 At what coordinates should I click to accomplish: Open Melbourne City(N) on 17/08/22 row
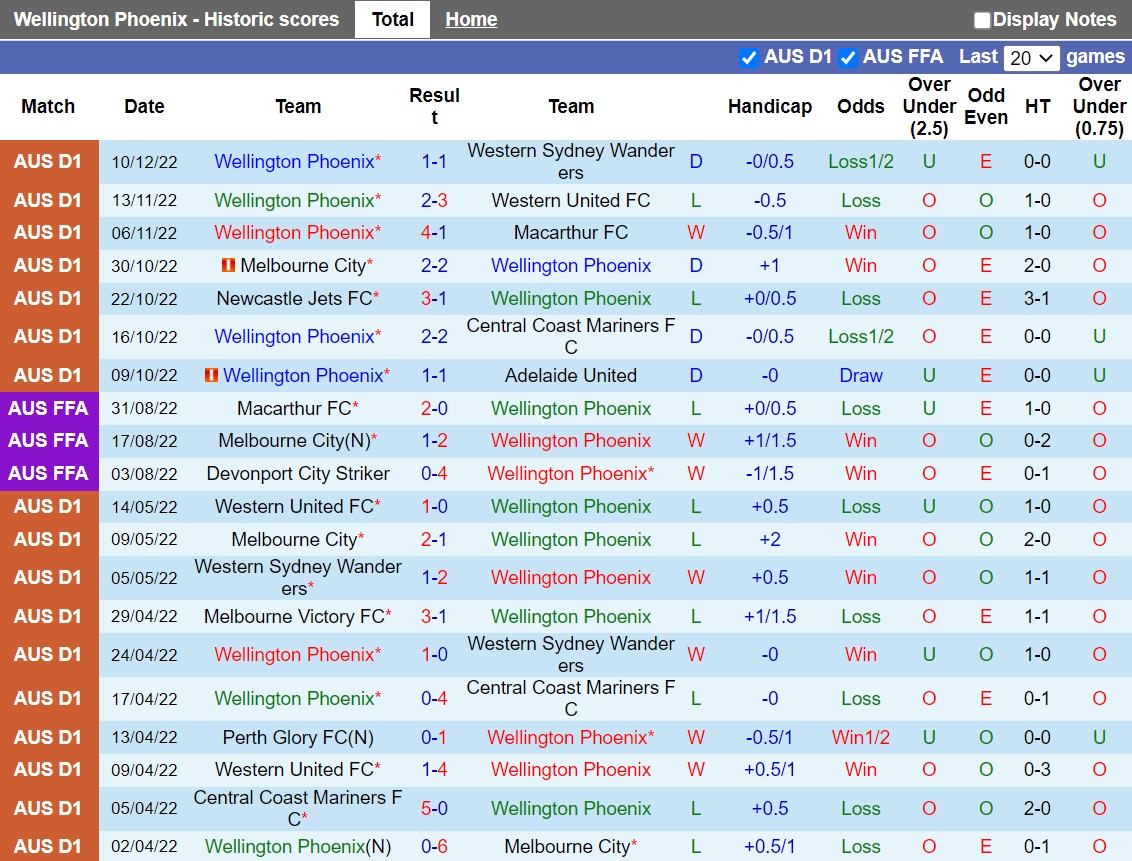pos(297,440)
